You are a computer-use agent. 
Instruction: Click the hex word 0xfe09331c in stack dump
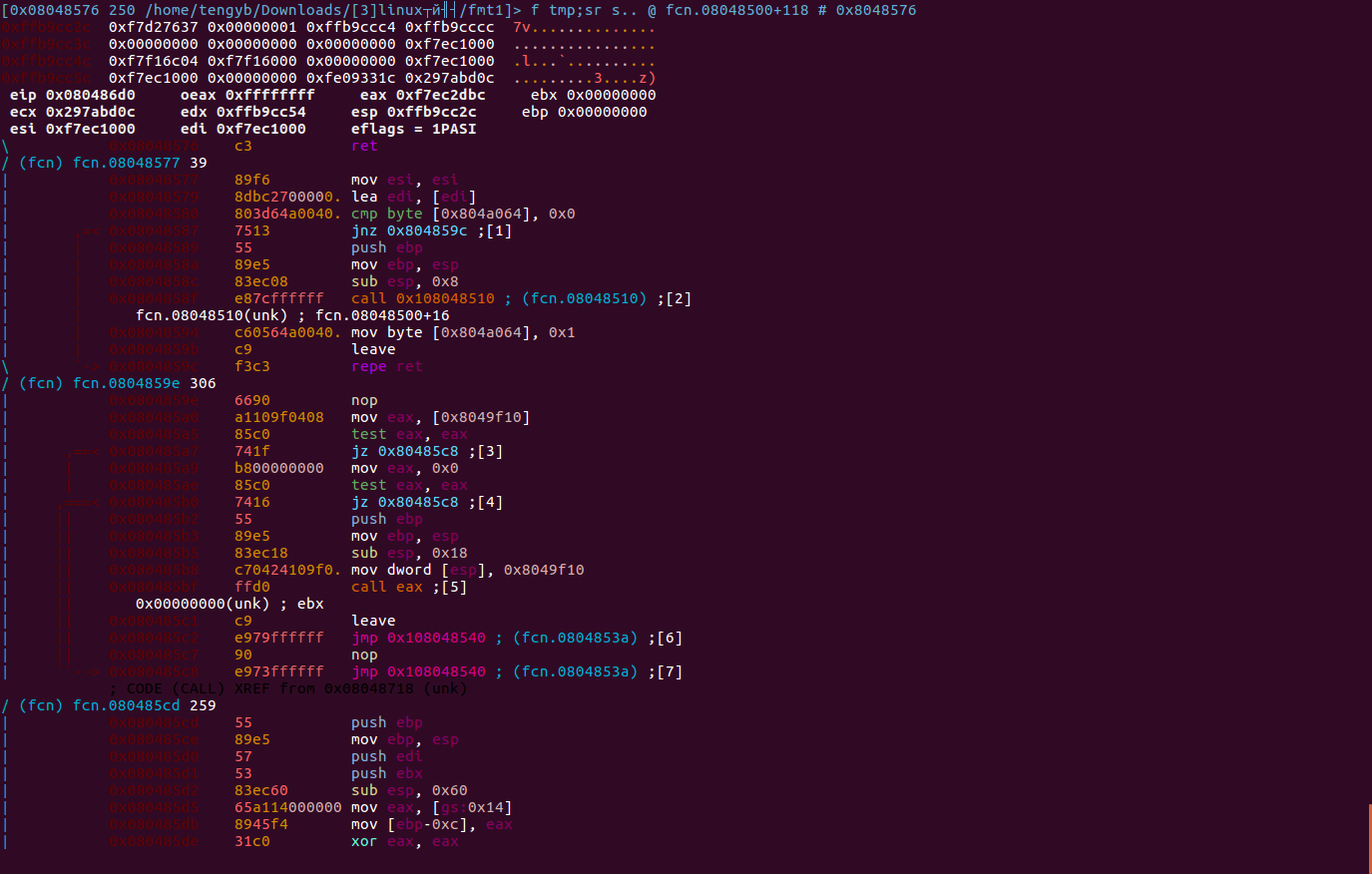click(x=351, y=78)
